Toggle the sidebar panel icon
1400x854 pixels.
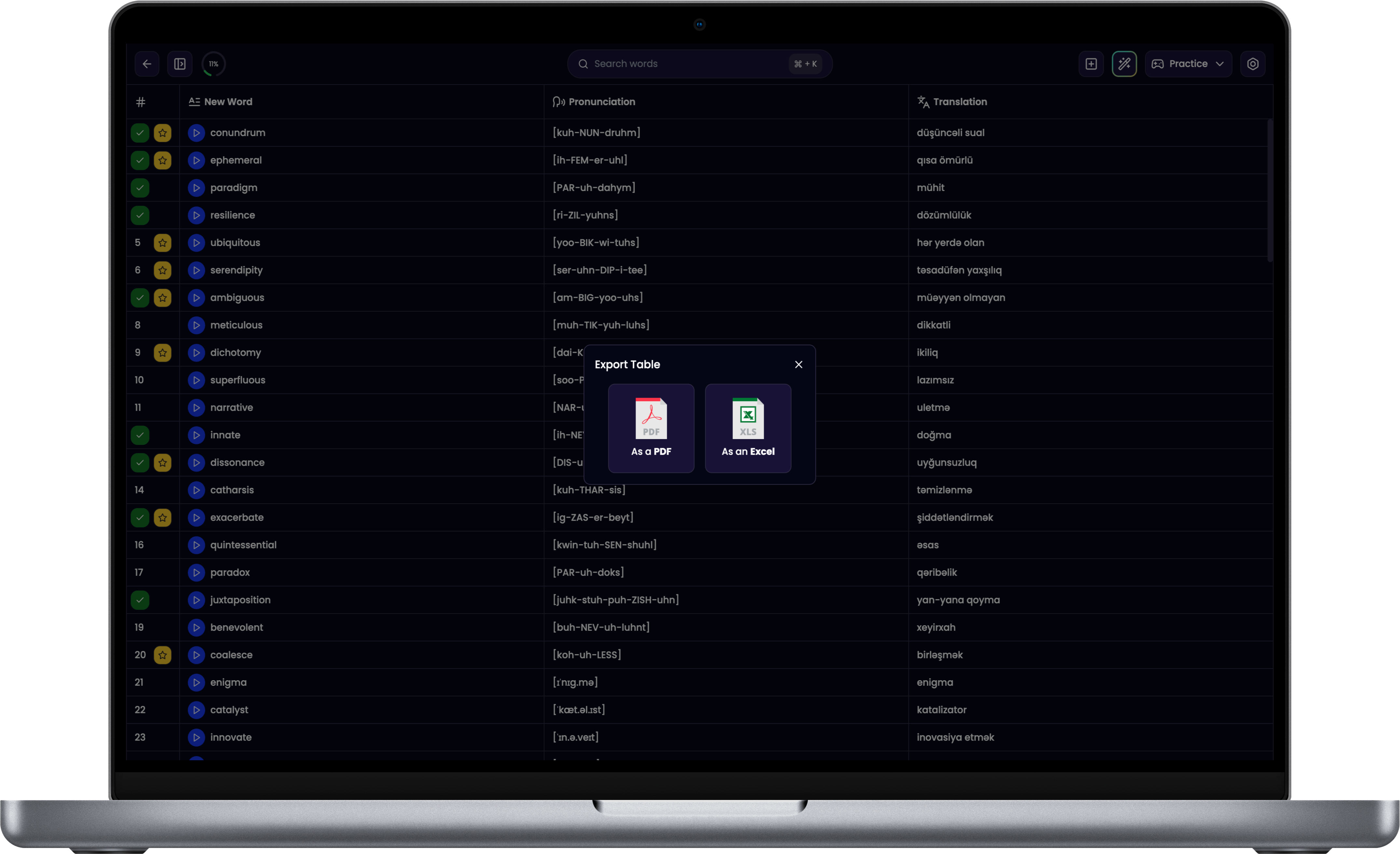[180, 64]
